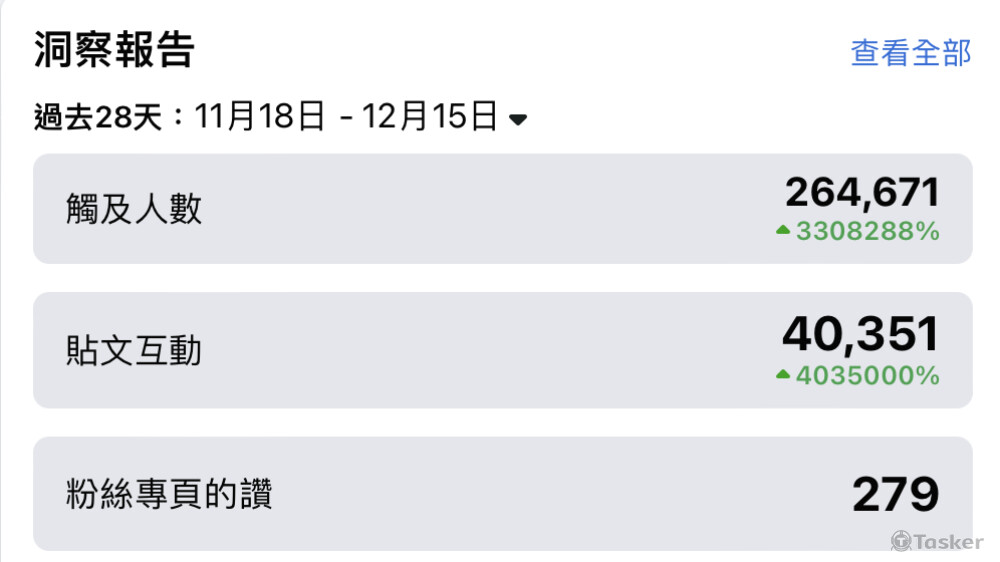
Task: Expand the date range dropdown arrow
Action: tap(518, 120)
